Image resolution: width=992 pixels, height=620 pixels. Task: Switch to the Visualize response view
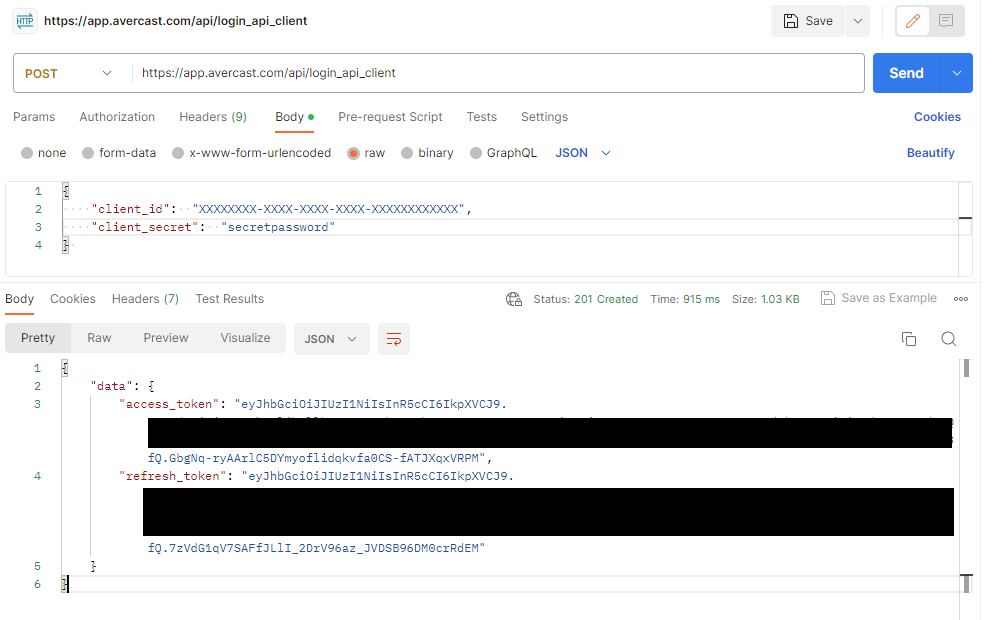(245, 338)
